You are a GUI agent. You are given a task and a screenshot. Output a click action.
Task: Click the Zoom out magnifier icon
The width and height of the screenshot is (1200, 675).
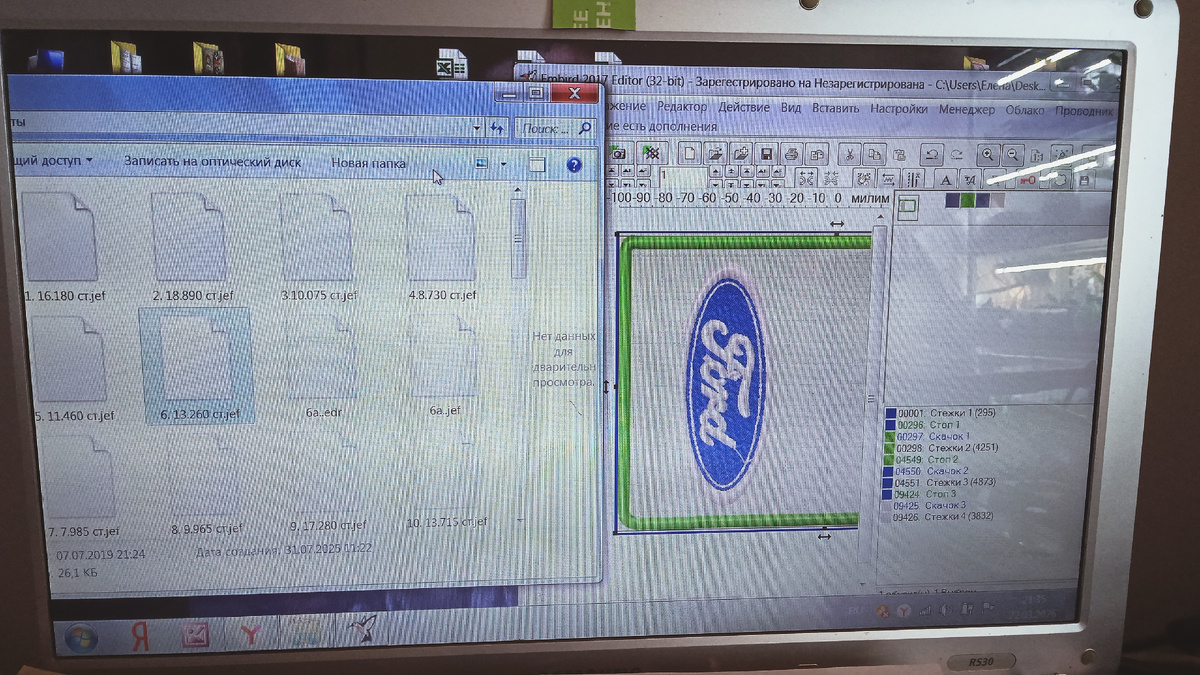click(1013, 154)
